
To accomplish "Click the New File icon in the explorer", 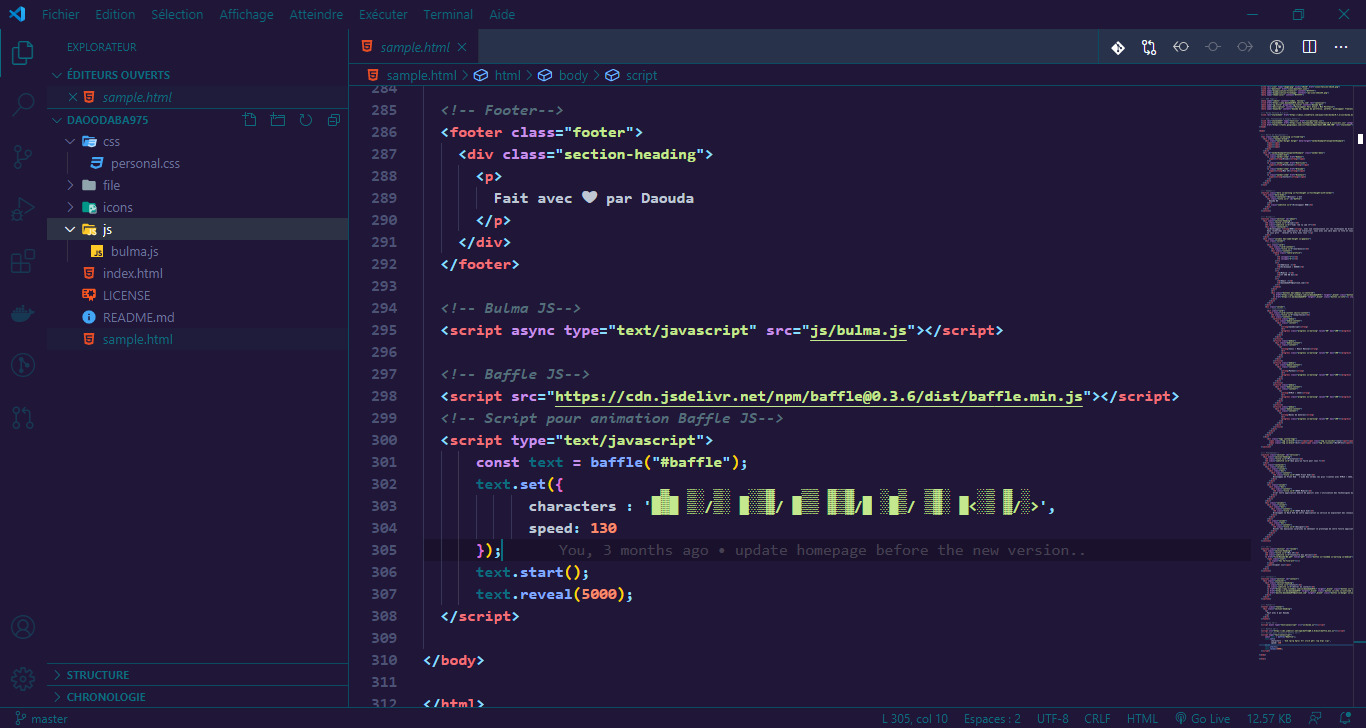I will [250, 120].
